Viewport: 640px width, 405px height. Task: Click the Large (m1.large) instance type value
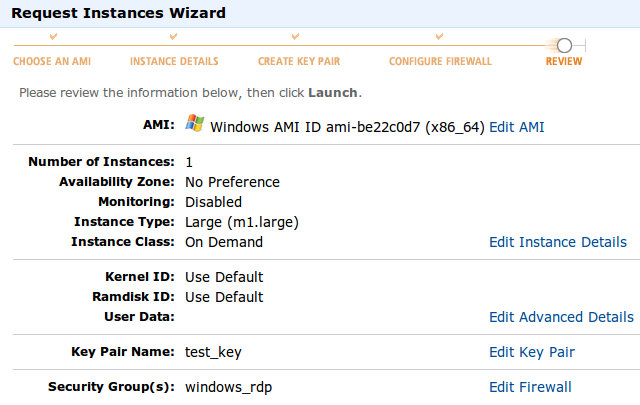[242, 222]
